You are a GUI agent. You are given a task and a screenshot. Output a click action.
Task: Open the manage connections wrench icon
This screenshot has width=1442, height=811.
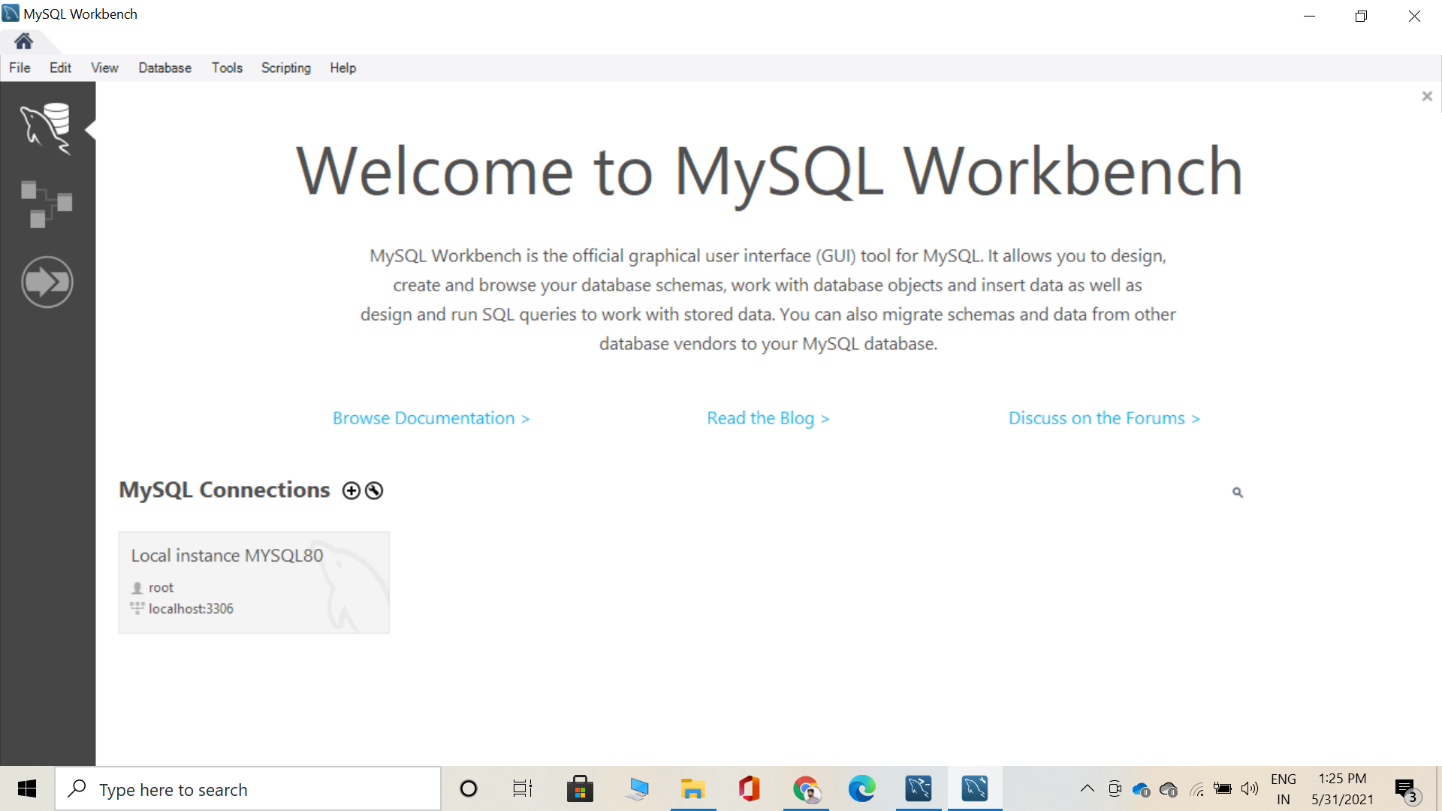[x=374, y=490]
